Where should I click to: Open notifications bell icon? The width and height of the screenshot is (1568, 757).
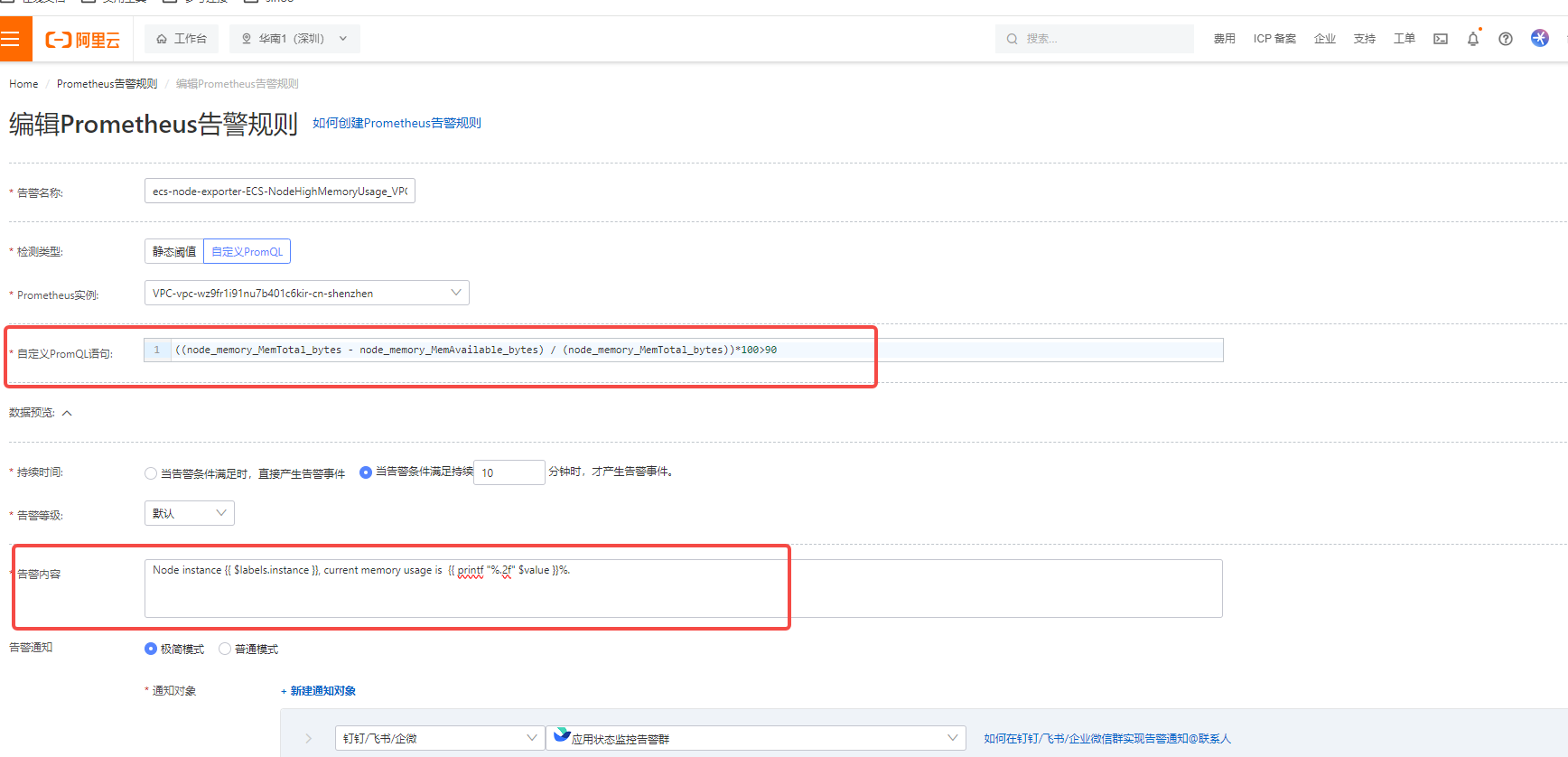[1473, 39]
